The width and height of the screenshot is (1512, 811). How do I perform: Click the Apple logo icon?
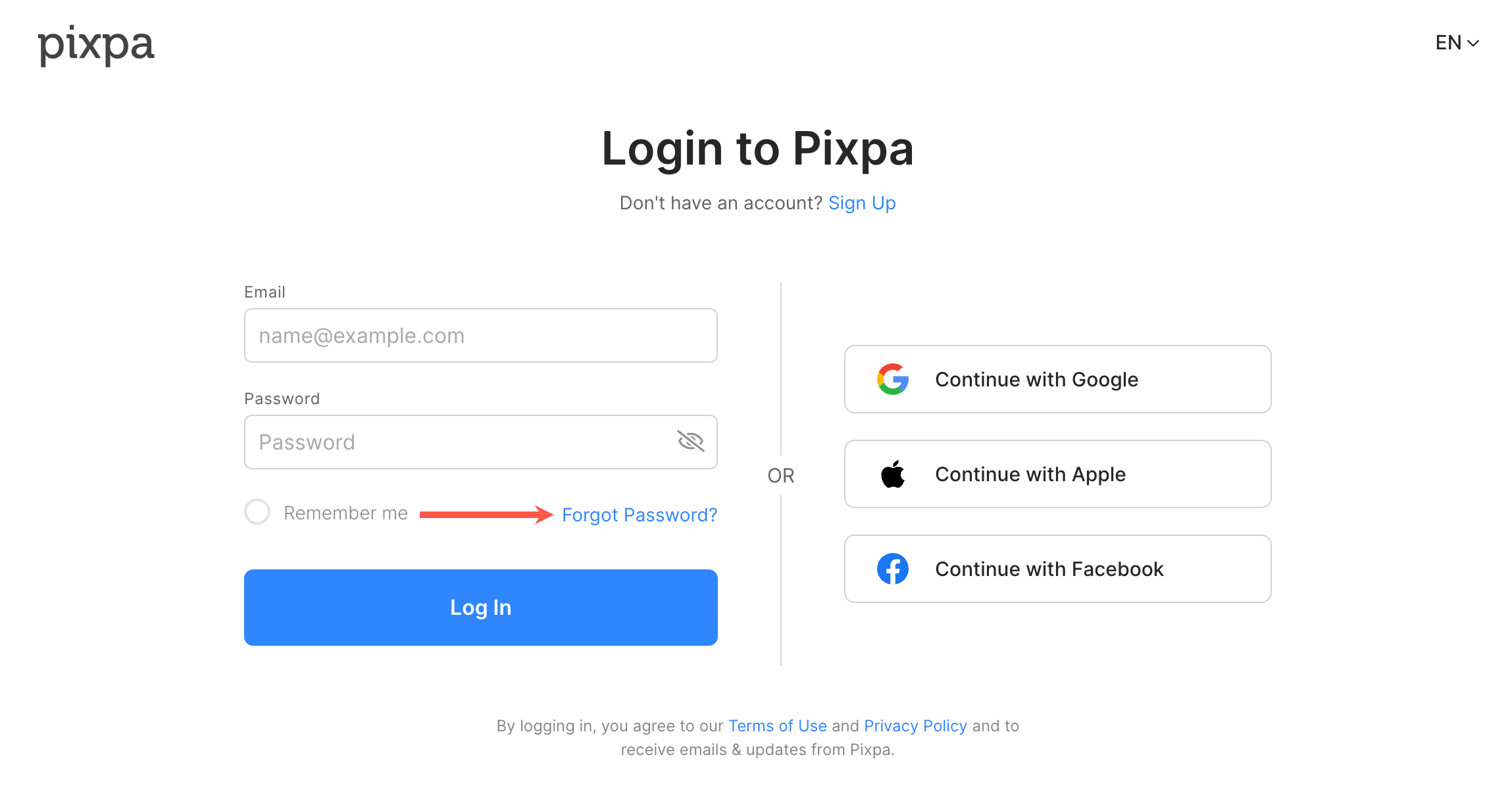(892, 474)
